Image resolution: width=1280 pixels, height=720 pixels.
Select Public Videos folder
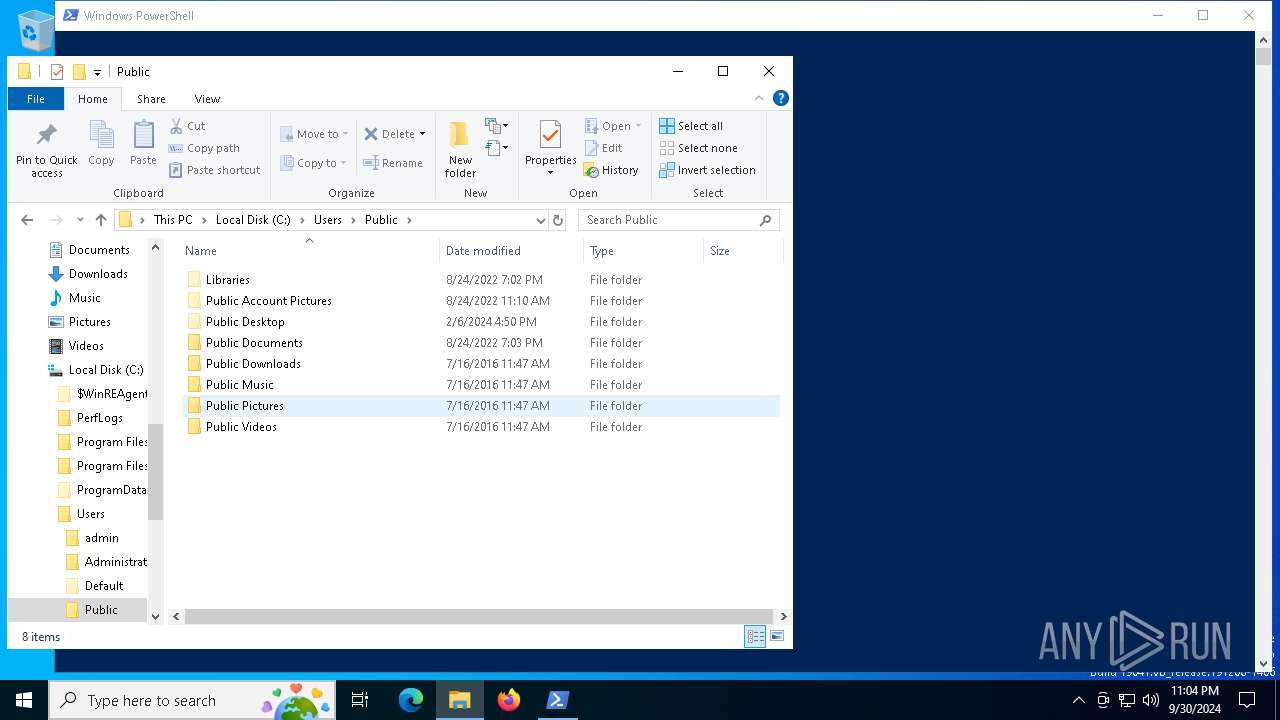click(481, 427)
